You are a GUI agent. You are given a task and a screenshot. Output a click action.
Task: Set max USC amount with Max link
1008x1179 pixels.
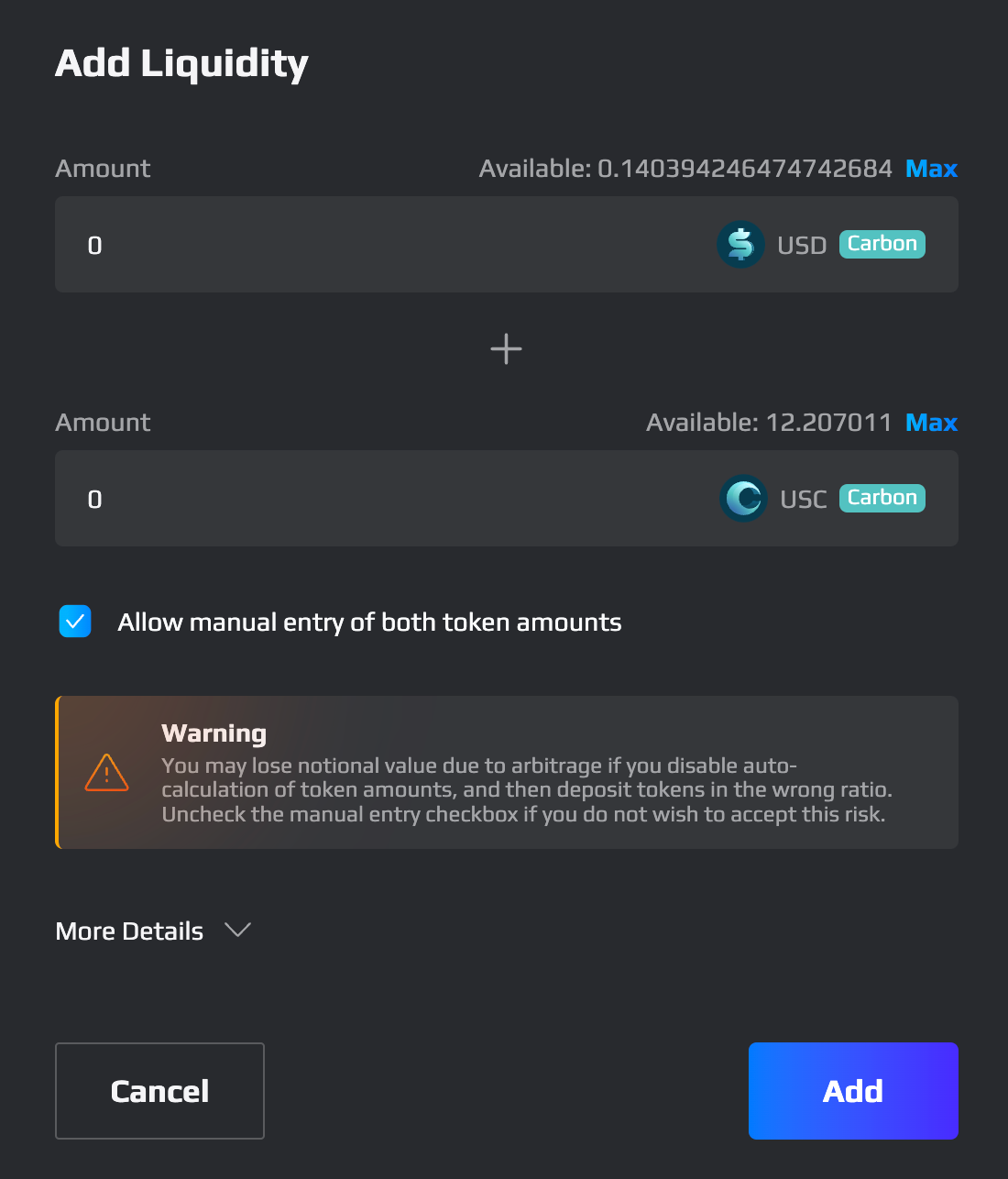tap(931, 423)
